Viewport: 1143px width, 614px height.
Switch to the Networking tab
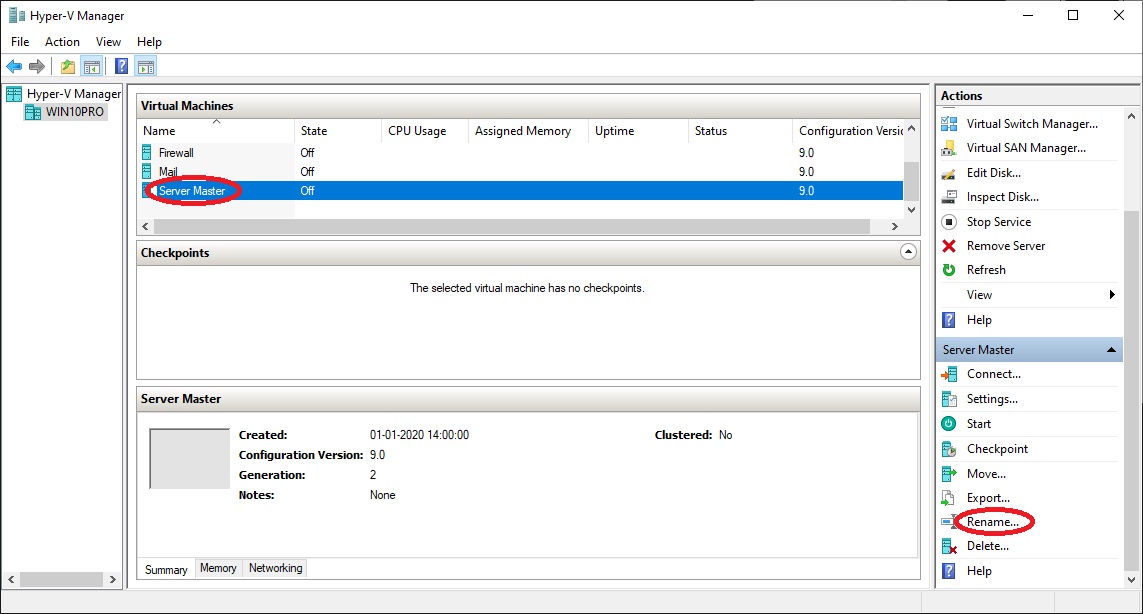(x=276, y=568)
